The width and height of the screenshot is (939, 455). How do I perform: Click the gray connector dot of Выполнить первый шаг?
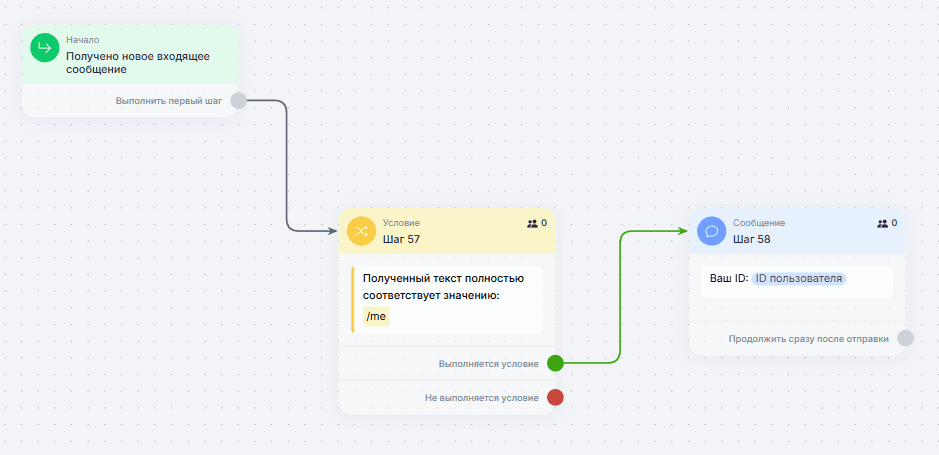(238, 101)
